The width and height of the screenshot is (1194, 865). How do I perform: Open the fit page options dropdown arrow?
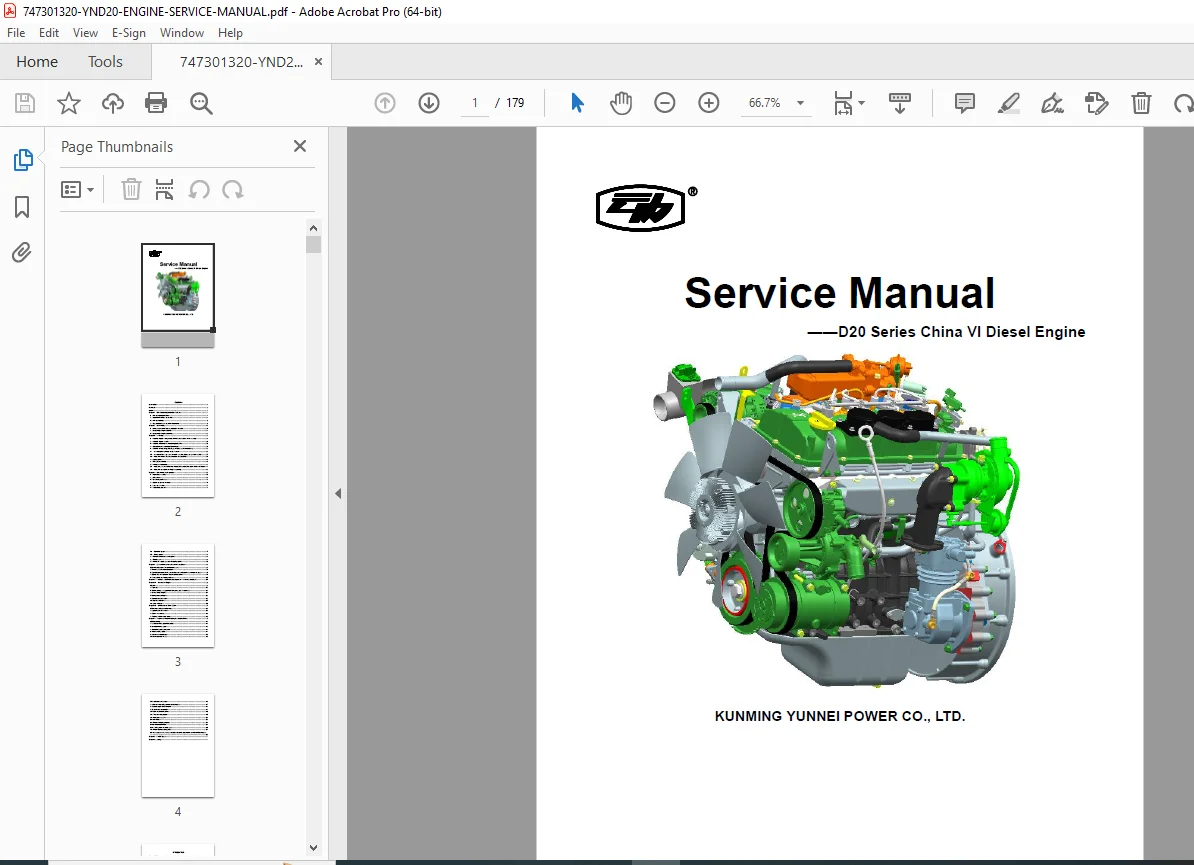tap(861, 103)
